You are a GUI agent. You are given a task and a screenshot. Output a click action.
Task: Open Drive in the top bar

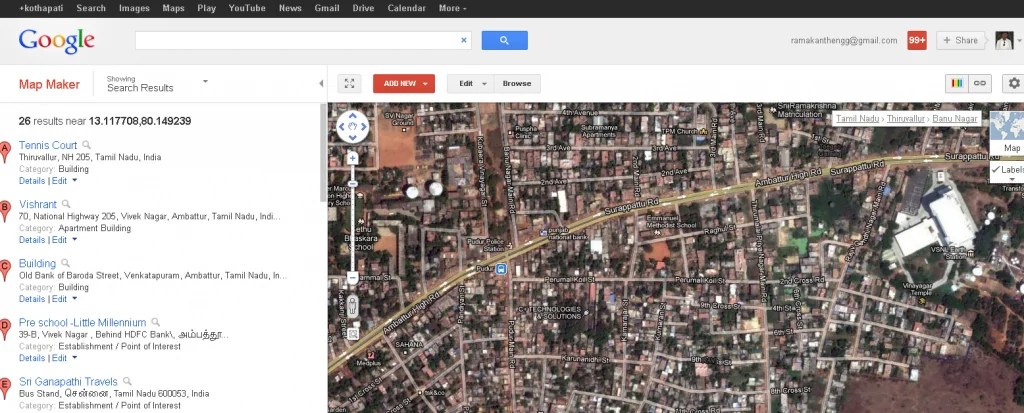coord(363,8)
